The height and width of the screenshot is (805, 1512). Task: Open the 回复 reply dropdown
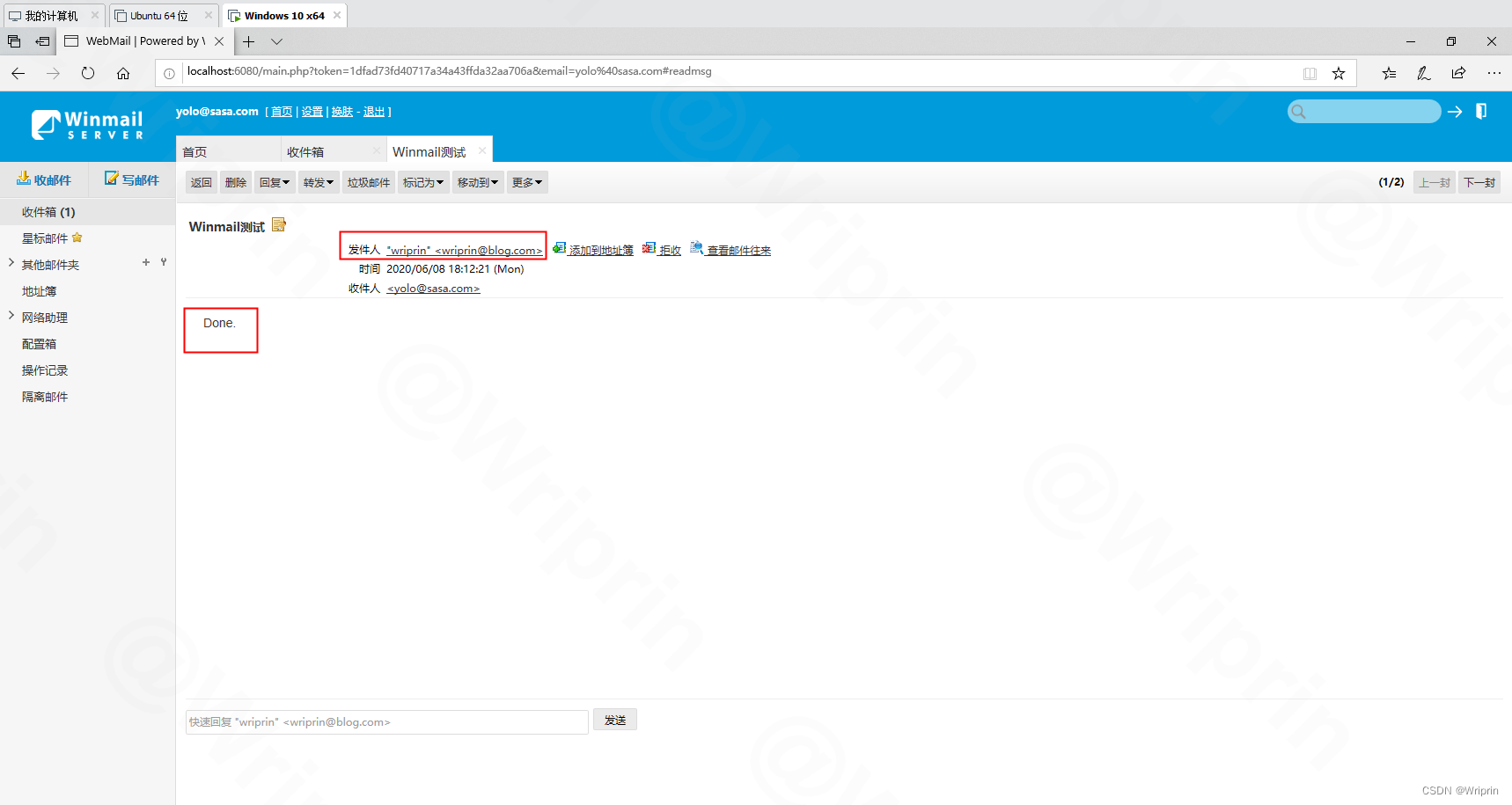[x=275, y=182]
